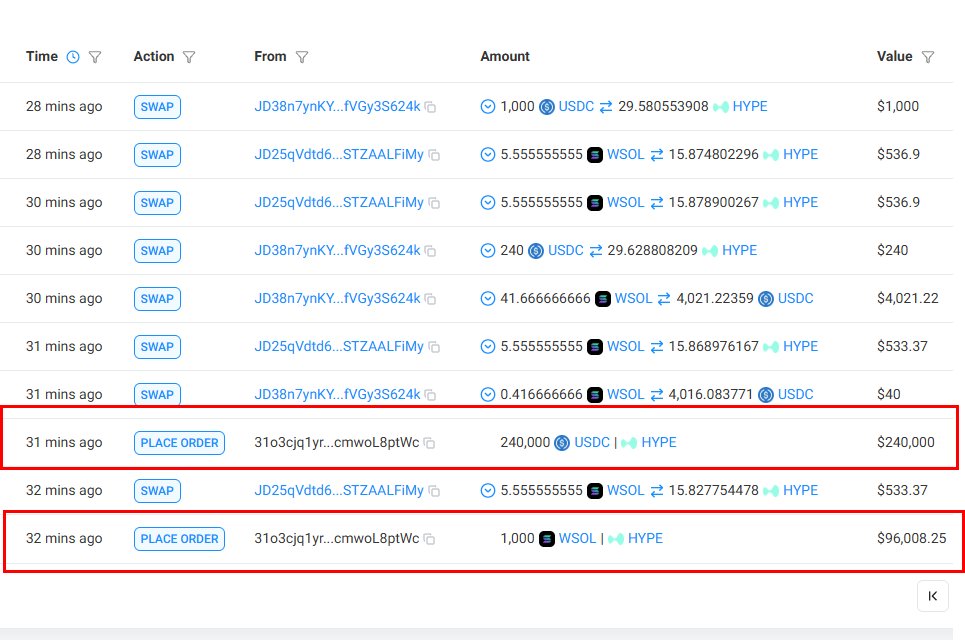
Task: Copy the address JD38n7ynKY...fVGy3S624k
Action: pyautogui.click(x=429, y=106)
